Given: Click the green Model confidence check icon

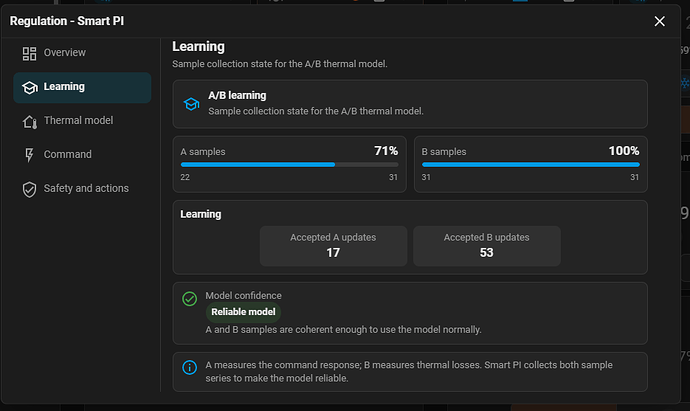Looking at the screenshot, I should tap(190, 299).
